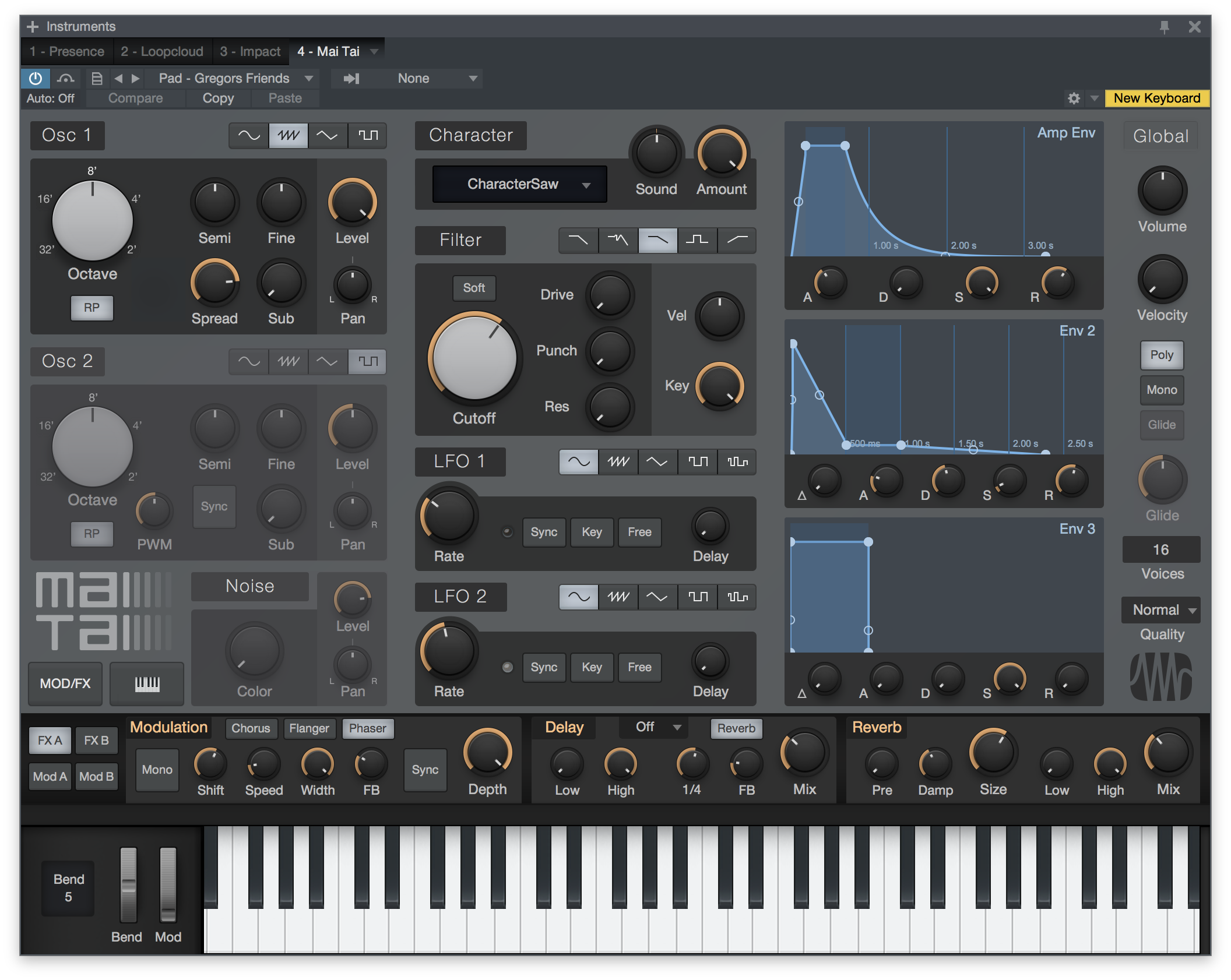Viewport: 1231px width, 980px height.
Task: Select Osc 1 sawtooth waveform icon
Action: 289,136
